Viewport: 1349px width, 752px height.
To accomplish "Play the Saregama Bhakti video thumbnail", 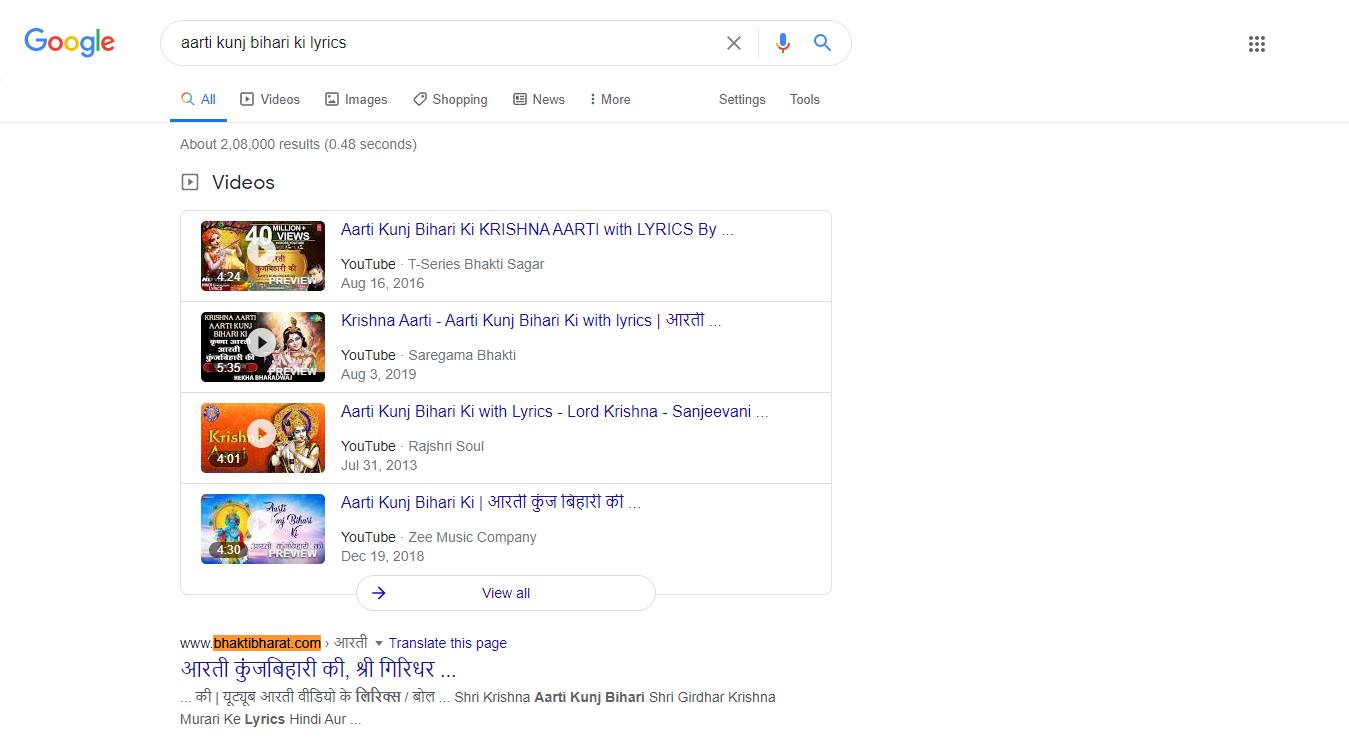I will pyautogui.click(x=262, y=346).
